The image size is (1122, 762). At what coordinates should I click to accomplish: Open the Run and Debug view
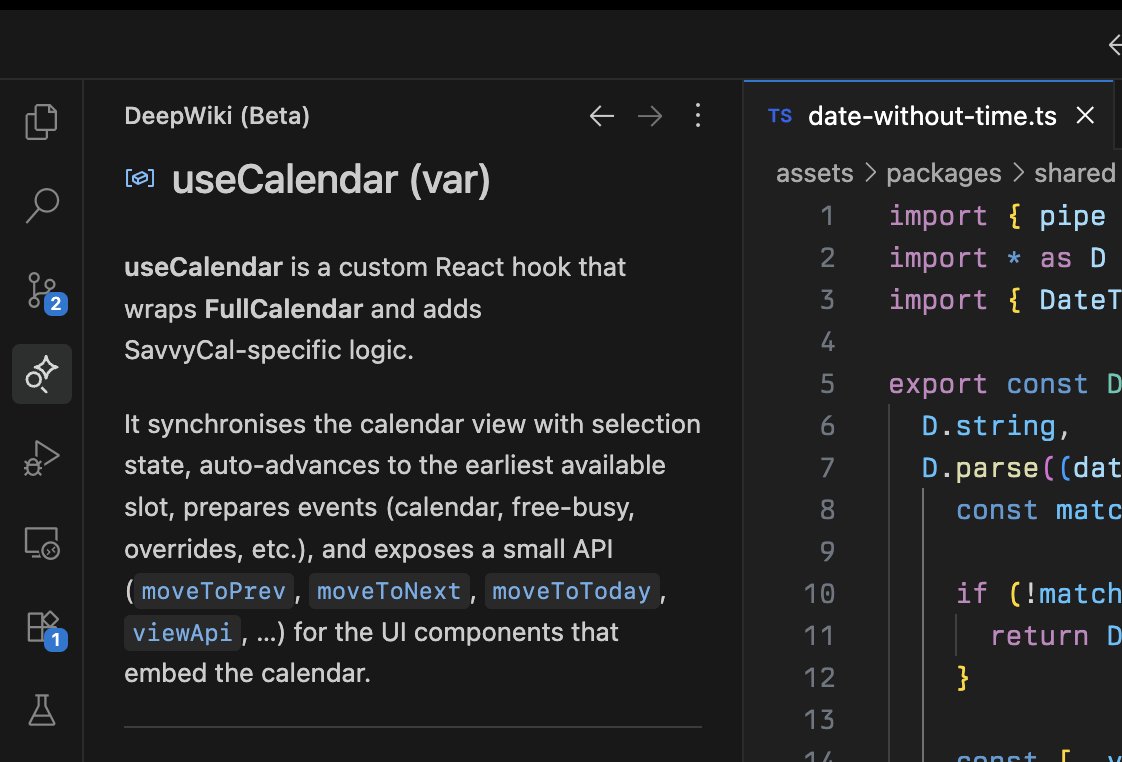pos(42,458)
